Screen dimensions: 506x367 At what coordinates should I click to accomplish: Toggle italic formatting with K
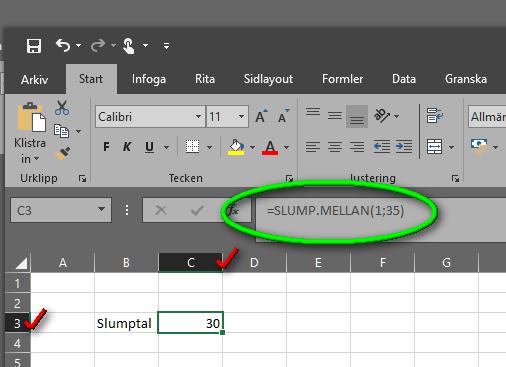[x=127, y=147]
